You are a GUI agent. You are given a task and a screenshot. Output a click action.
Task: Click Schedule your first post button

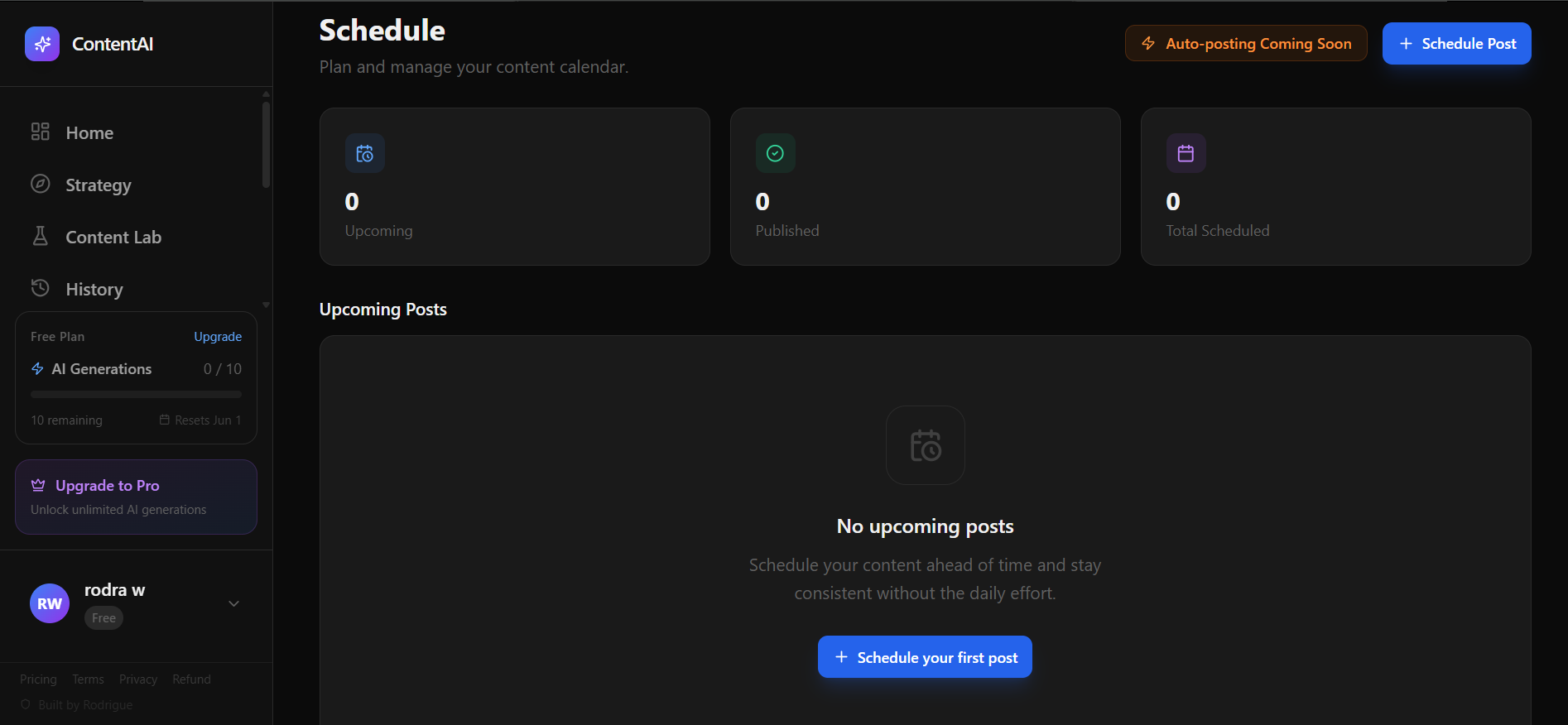[x=925, y=657]
